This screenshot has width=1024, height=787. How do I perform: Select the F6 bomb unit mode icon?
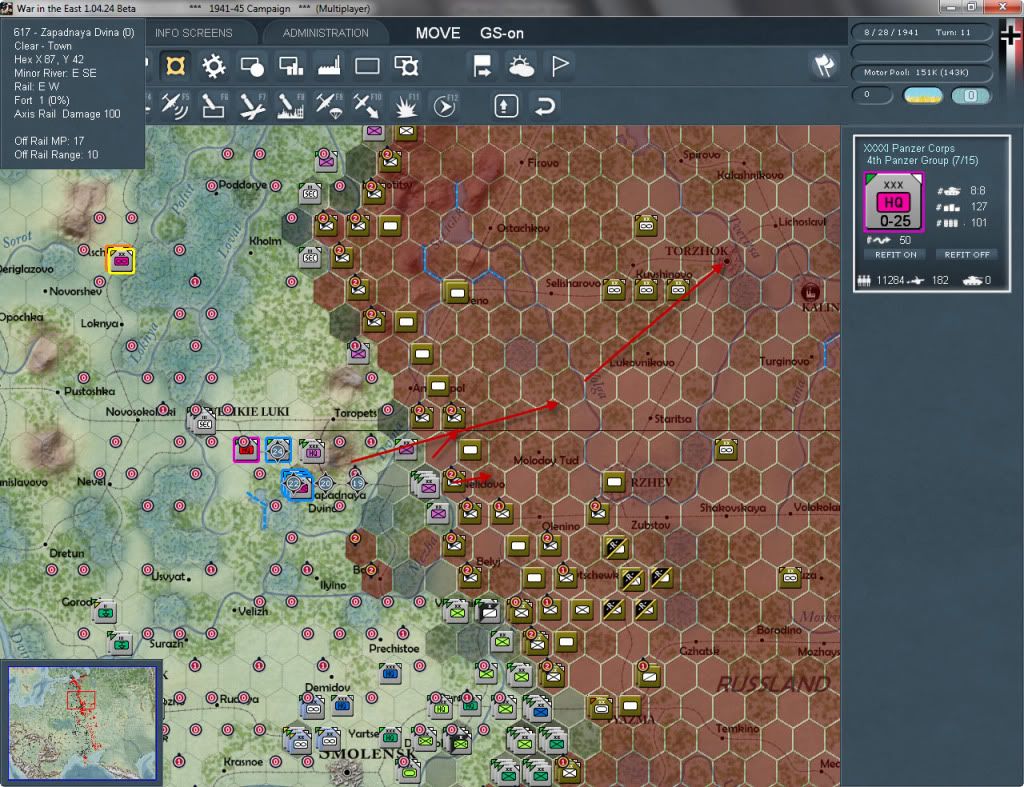coord(213,106)
